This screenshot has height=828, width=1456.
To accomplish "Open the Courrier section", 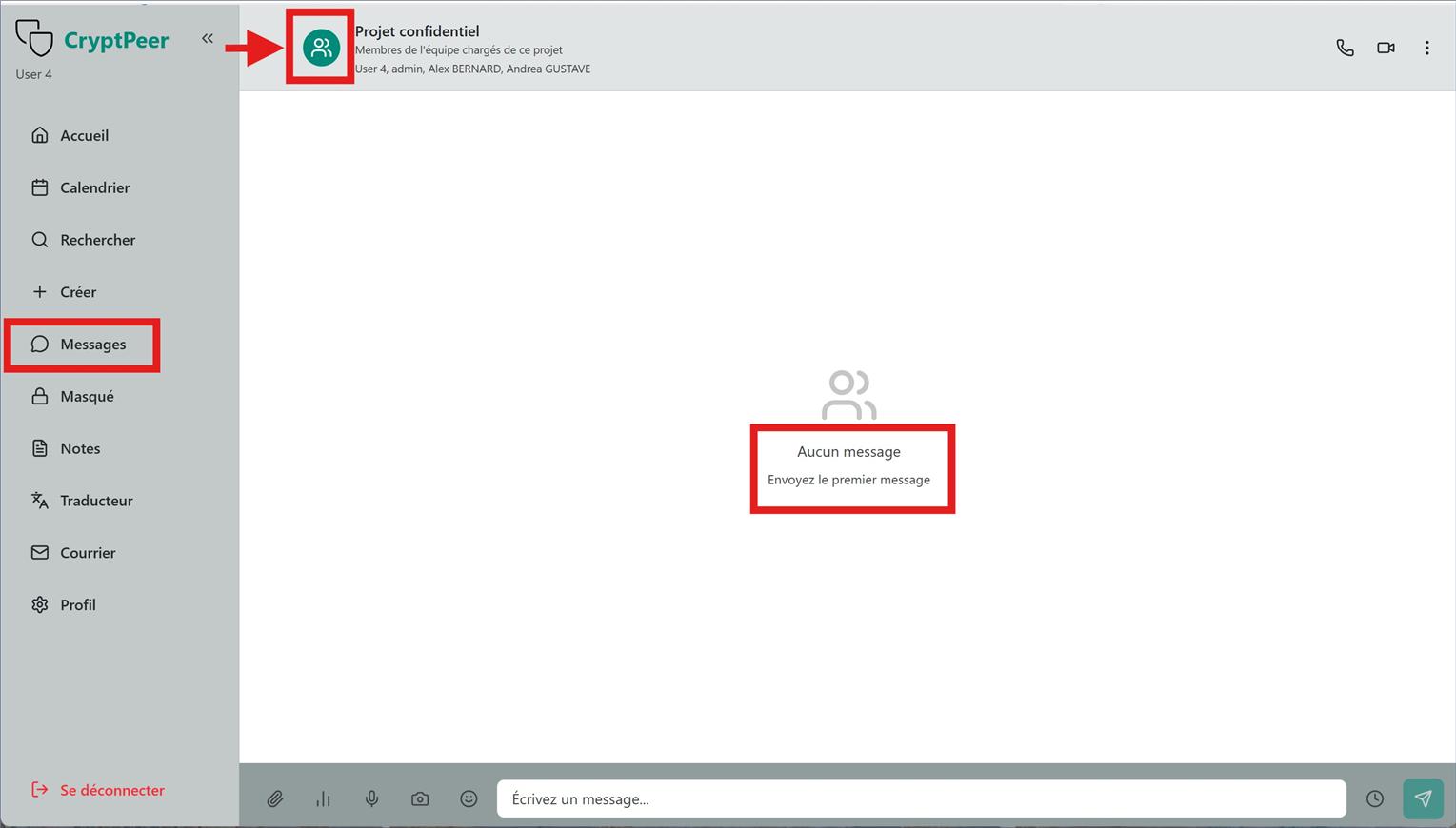I will (88, 552).
